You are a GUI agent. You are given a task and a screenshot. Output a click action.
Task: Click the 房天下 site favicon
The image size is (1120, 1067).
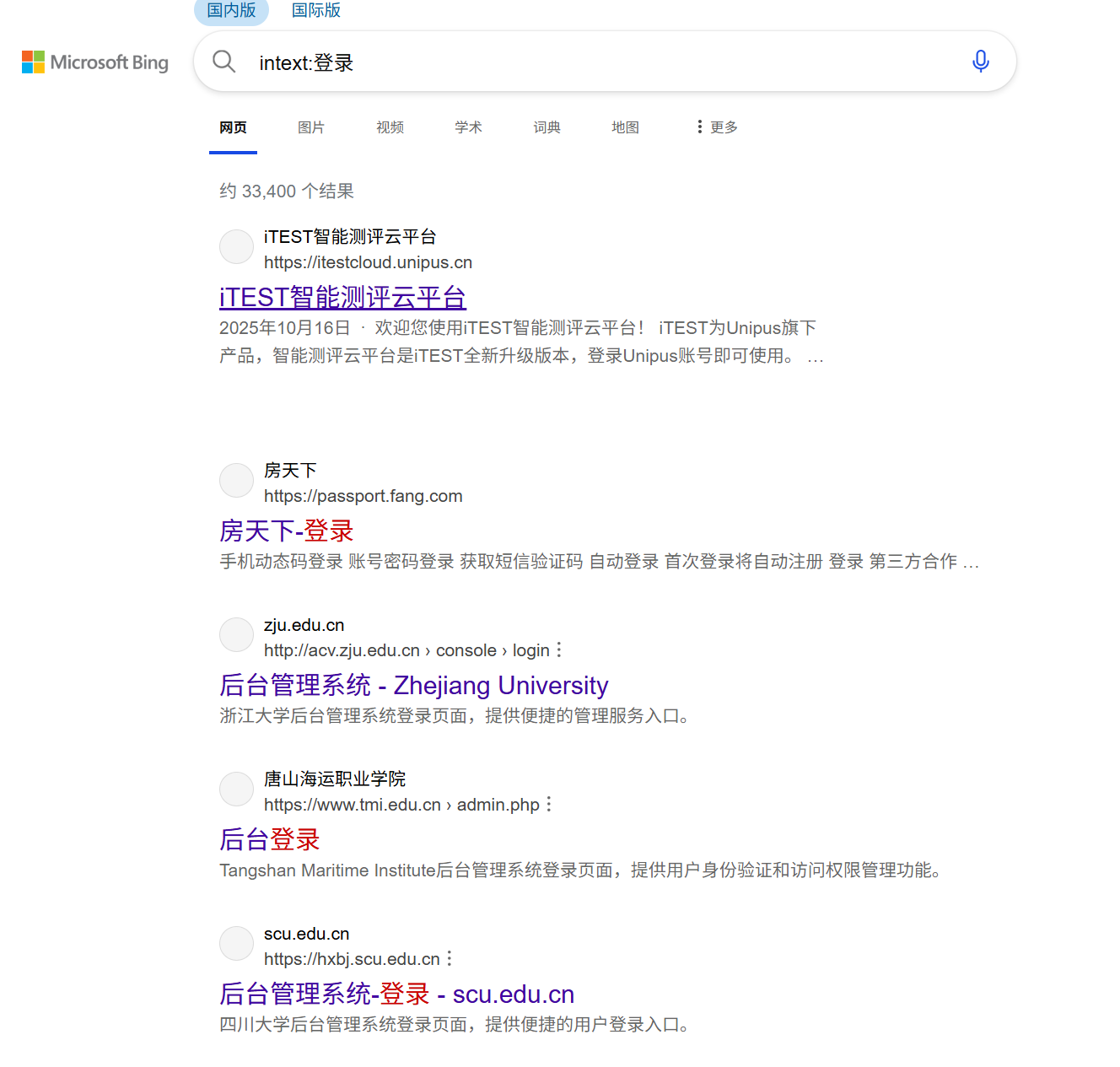click(236, 480)
